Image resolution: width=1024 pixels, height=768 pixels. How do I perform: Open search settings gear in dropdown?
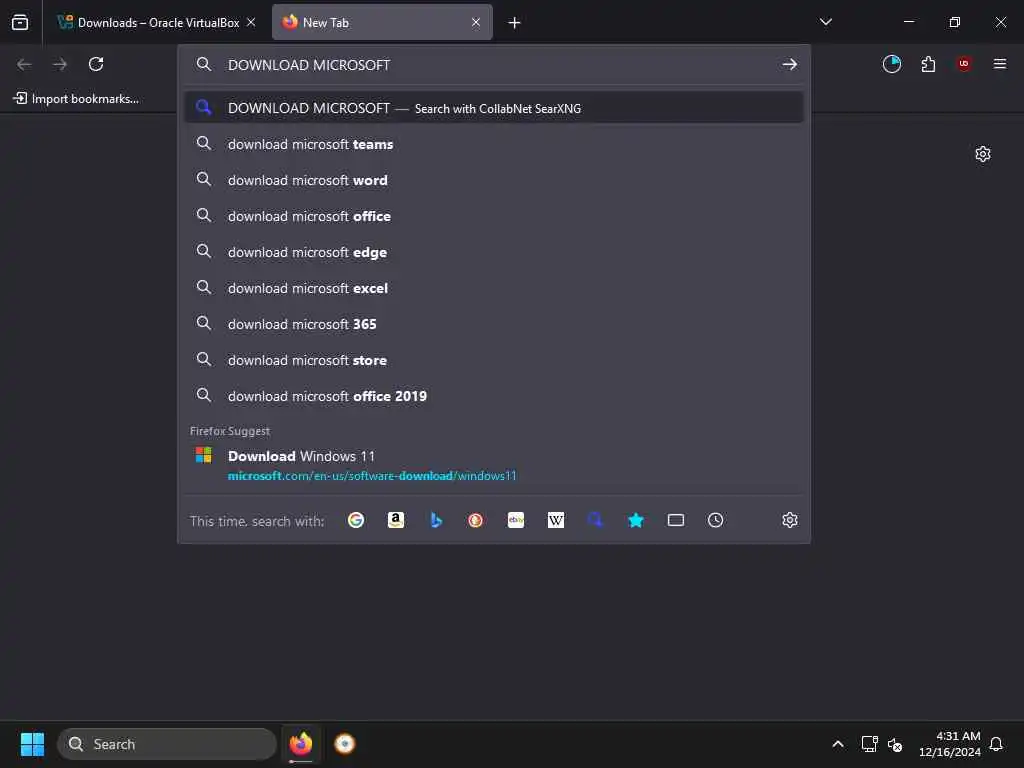(x=790, y=520)
